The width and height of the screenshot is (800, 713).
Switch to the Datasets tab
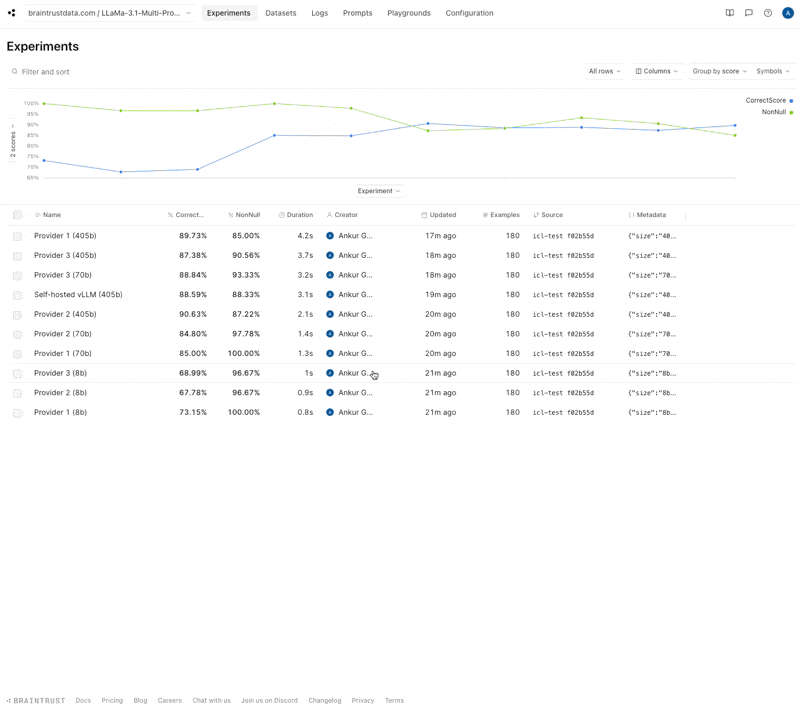coord(281,13)
